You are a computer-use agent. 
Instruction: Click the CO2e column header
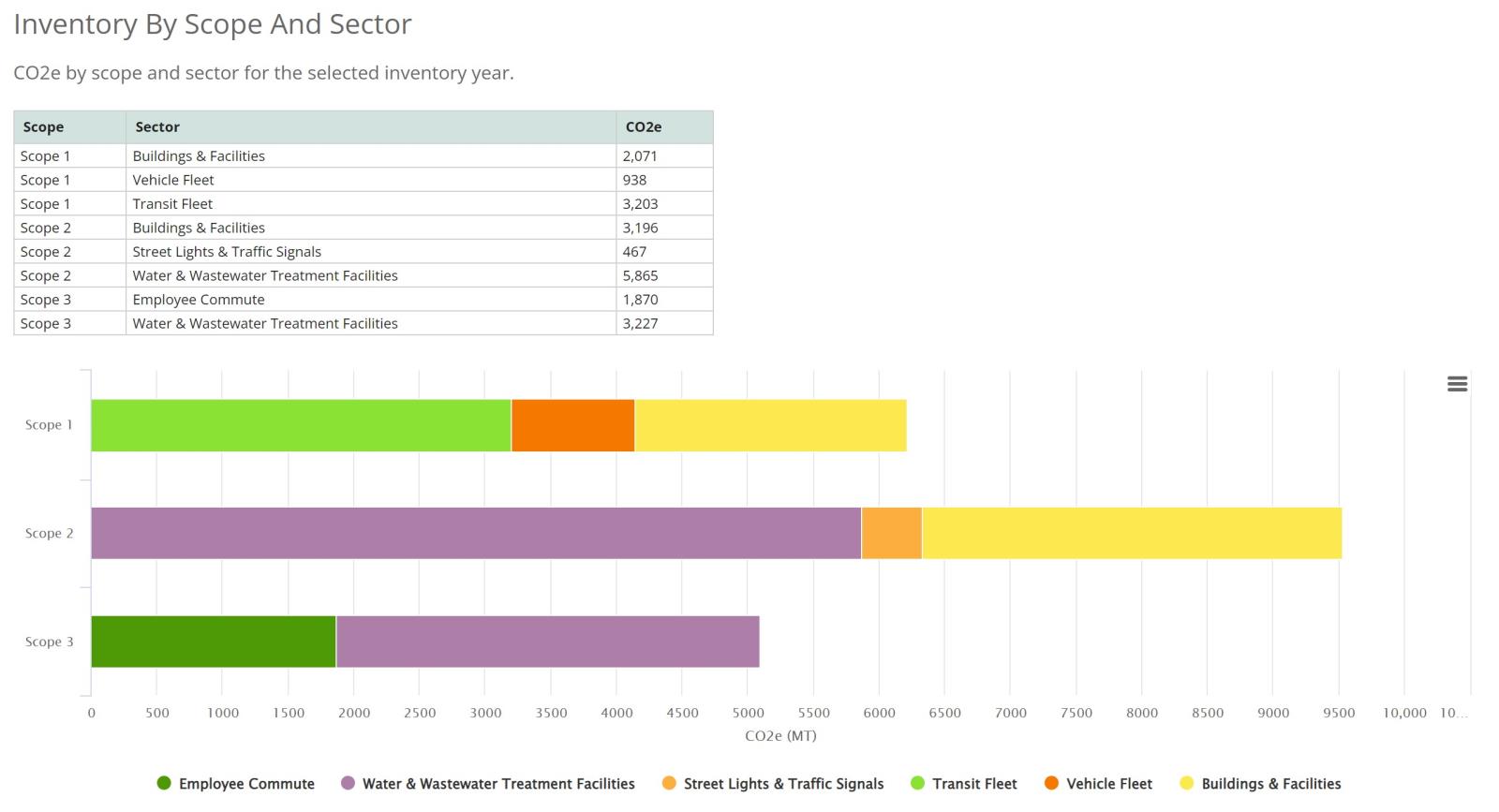(644, 127)
